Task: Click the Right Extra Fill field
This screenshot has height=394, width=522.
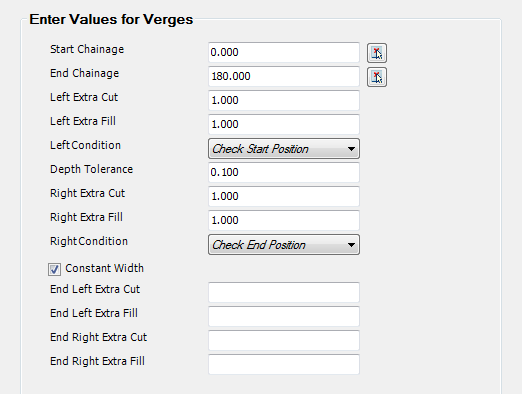Action: 284,220
